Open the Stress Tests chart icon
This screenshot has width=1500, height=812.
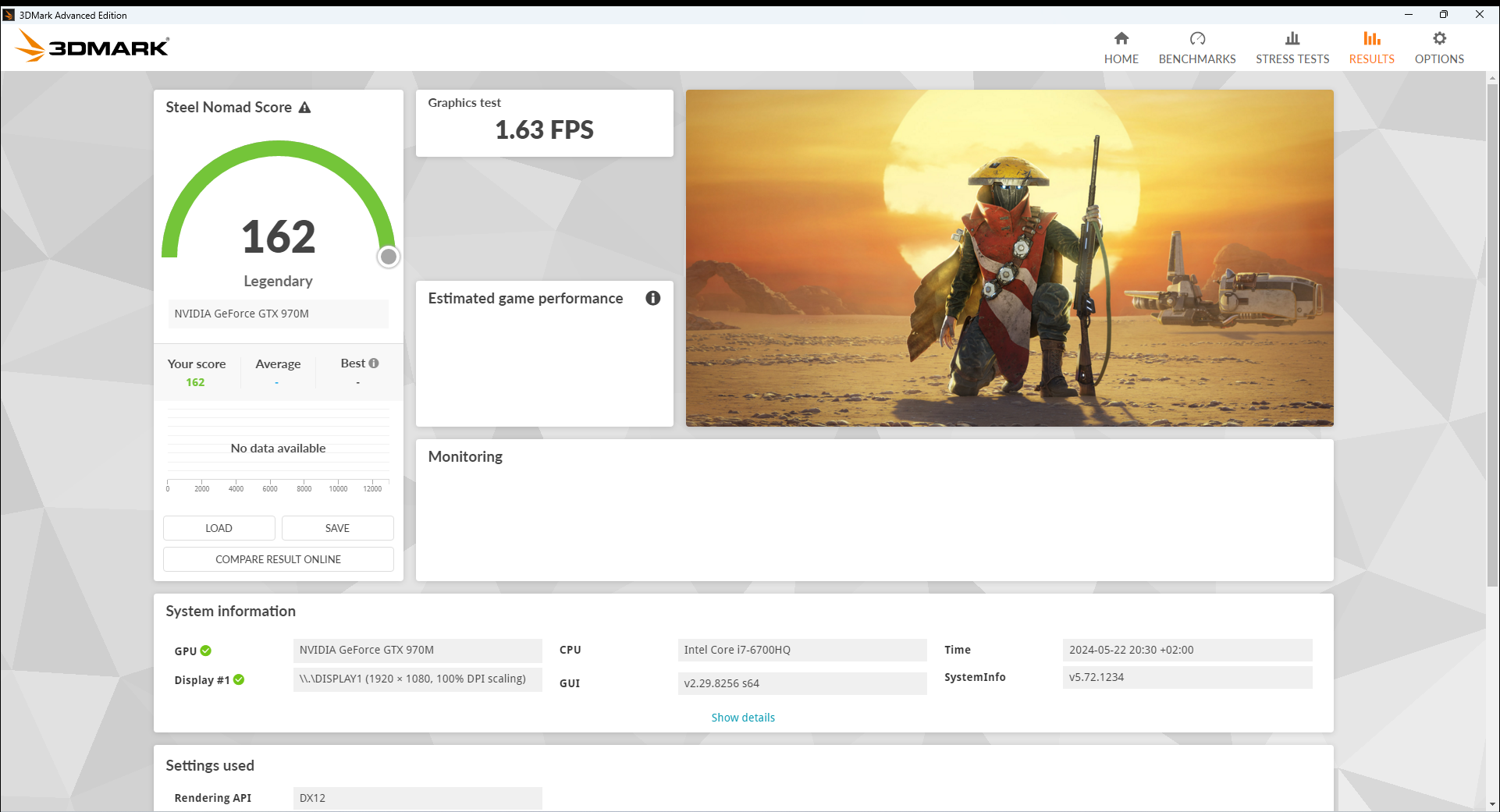pos(1292,38)
